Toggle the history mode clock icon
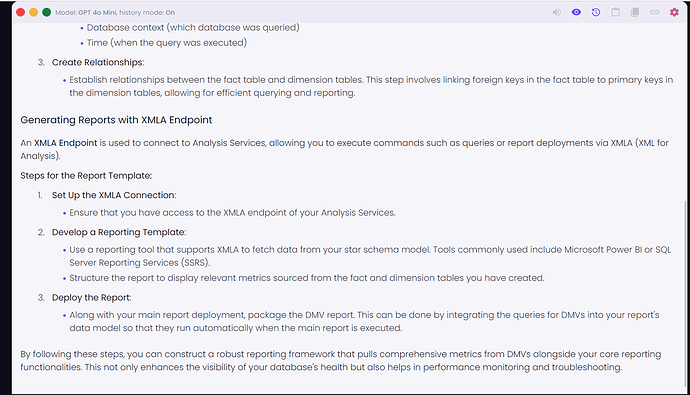The height and width of the screenshot is (395, 690). pos(596,12)
